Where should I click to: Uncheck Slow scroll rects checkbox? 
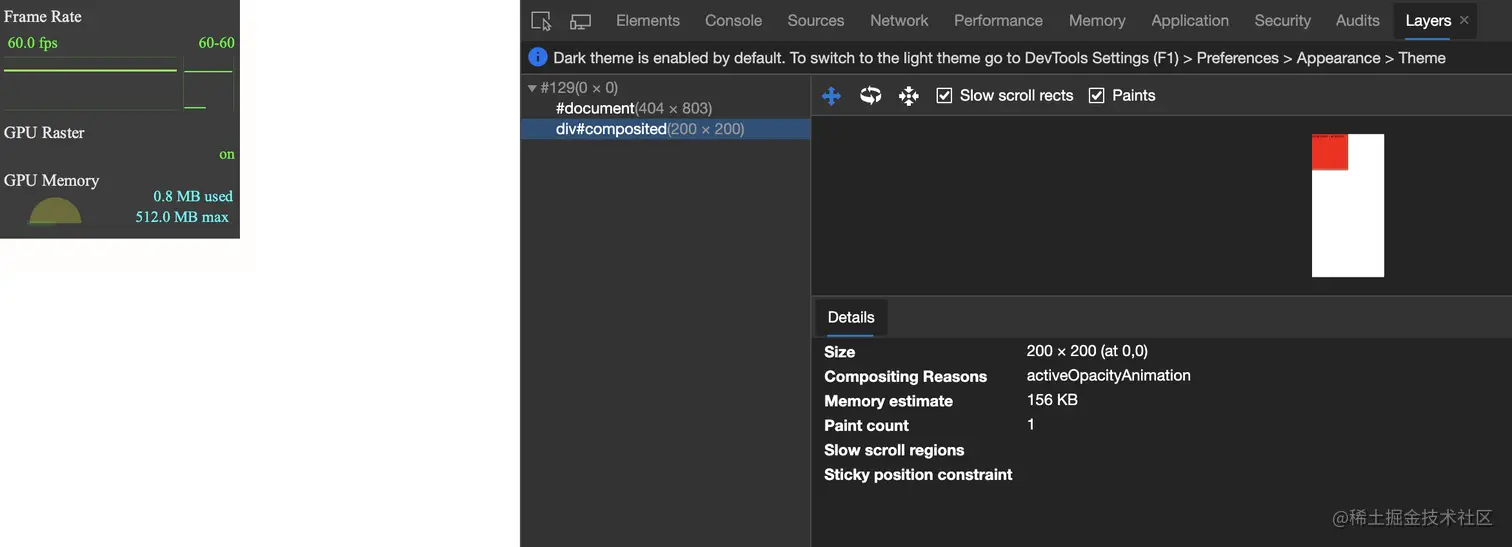(944, 96)
